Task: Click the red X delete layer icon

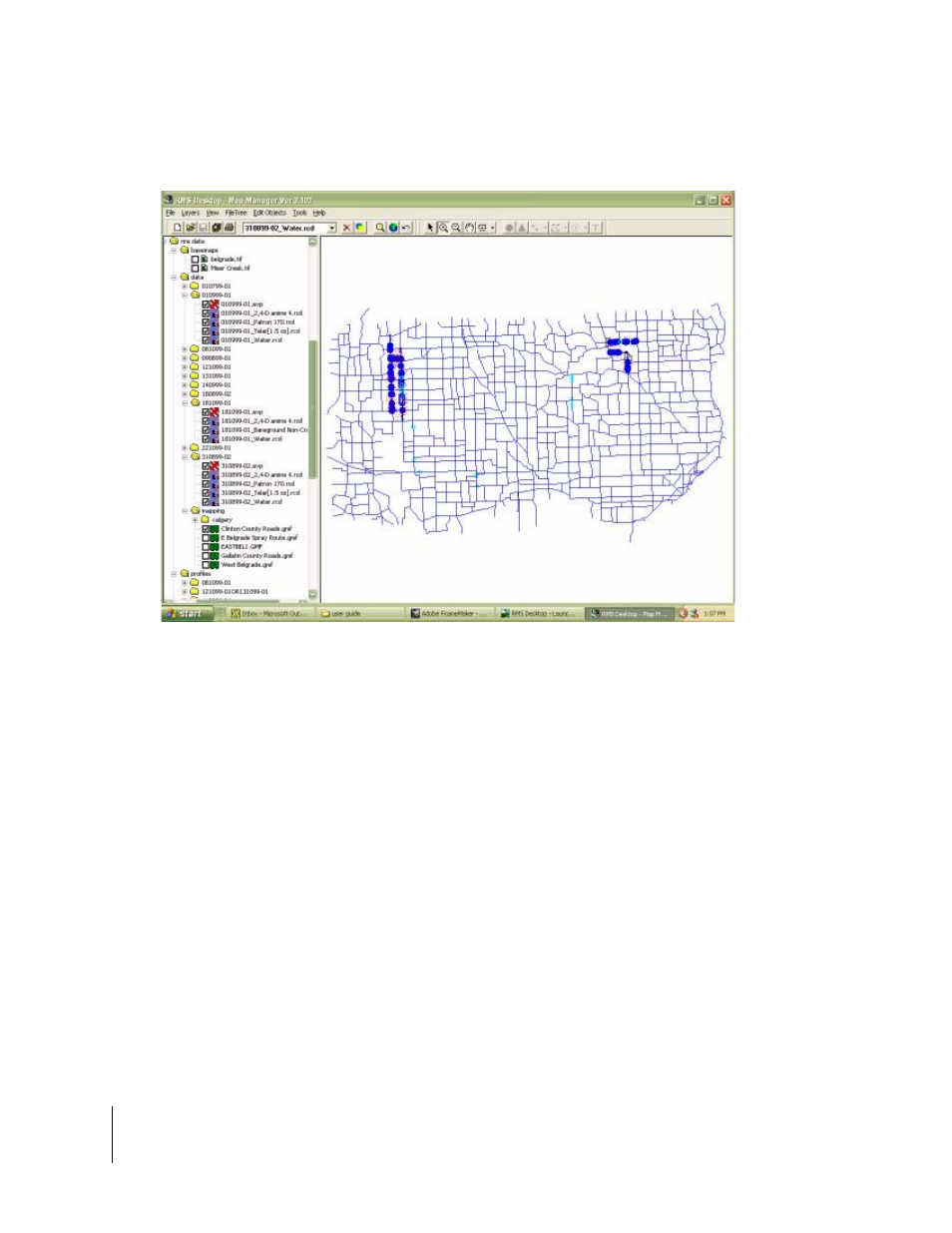Action: click(x=347, y=228)
